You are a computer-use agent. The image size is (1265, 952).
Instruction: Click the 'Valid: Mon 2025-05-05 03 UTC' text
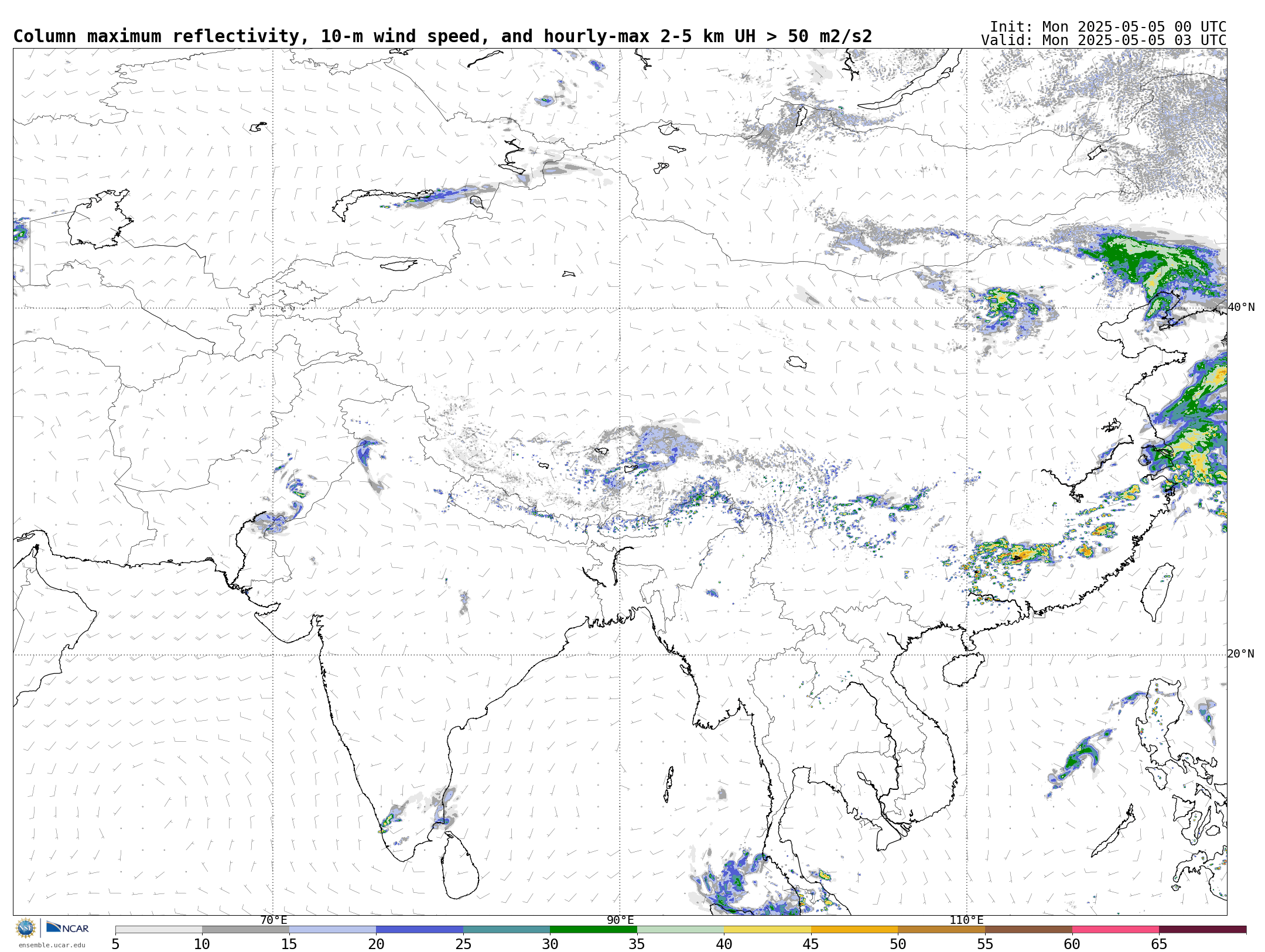pyautogui.click(x=1103, y=40)
